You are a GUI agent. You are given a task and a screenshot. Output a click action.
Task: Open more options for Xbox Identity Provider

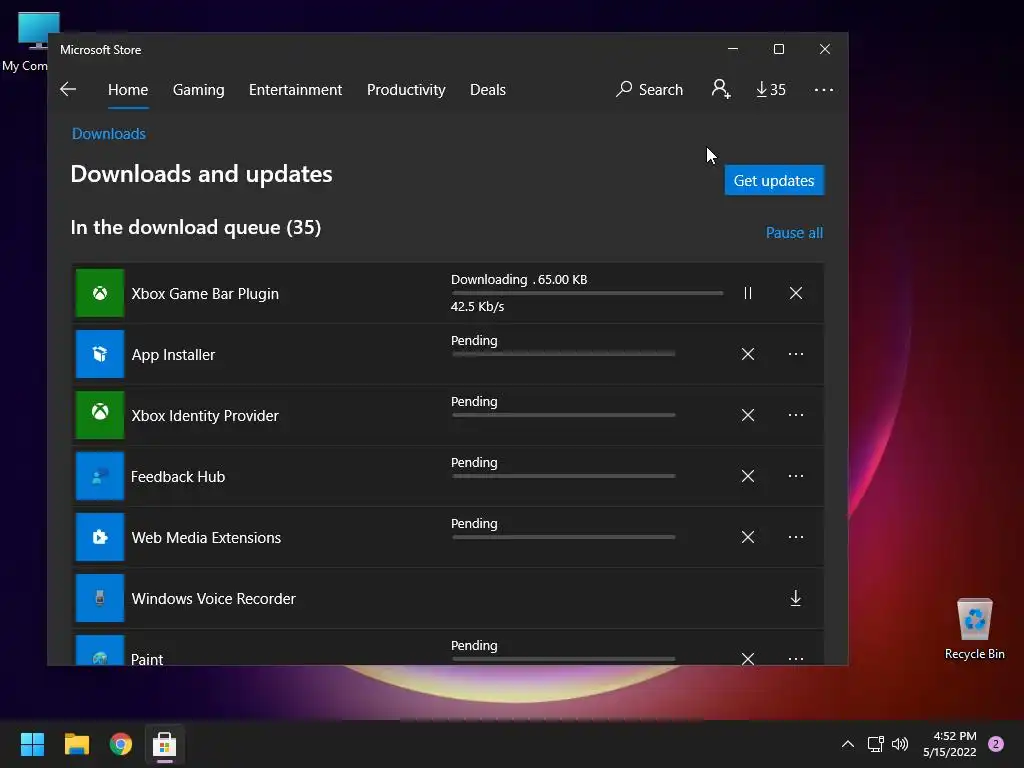click(x=795, y=415)
